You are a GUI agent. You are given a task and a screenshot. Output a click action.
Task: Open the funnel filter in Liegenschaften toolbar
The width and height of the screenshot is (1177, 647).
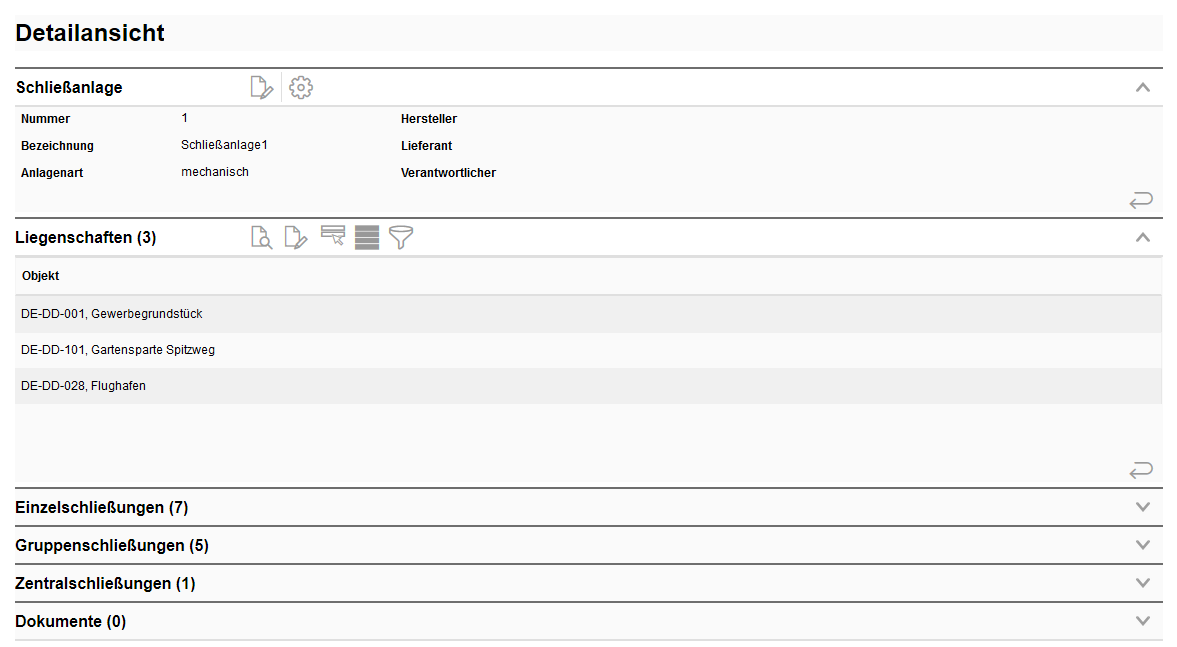tap(401, 238)
